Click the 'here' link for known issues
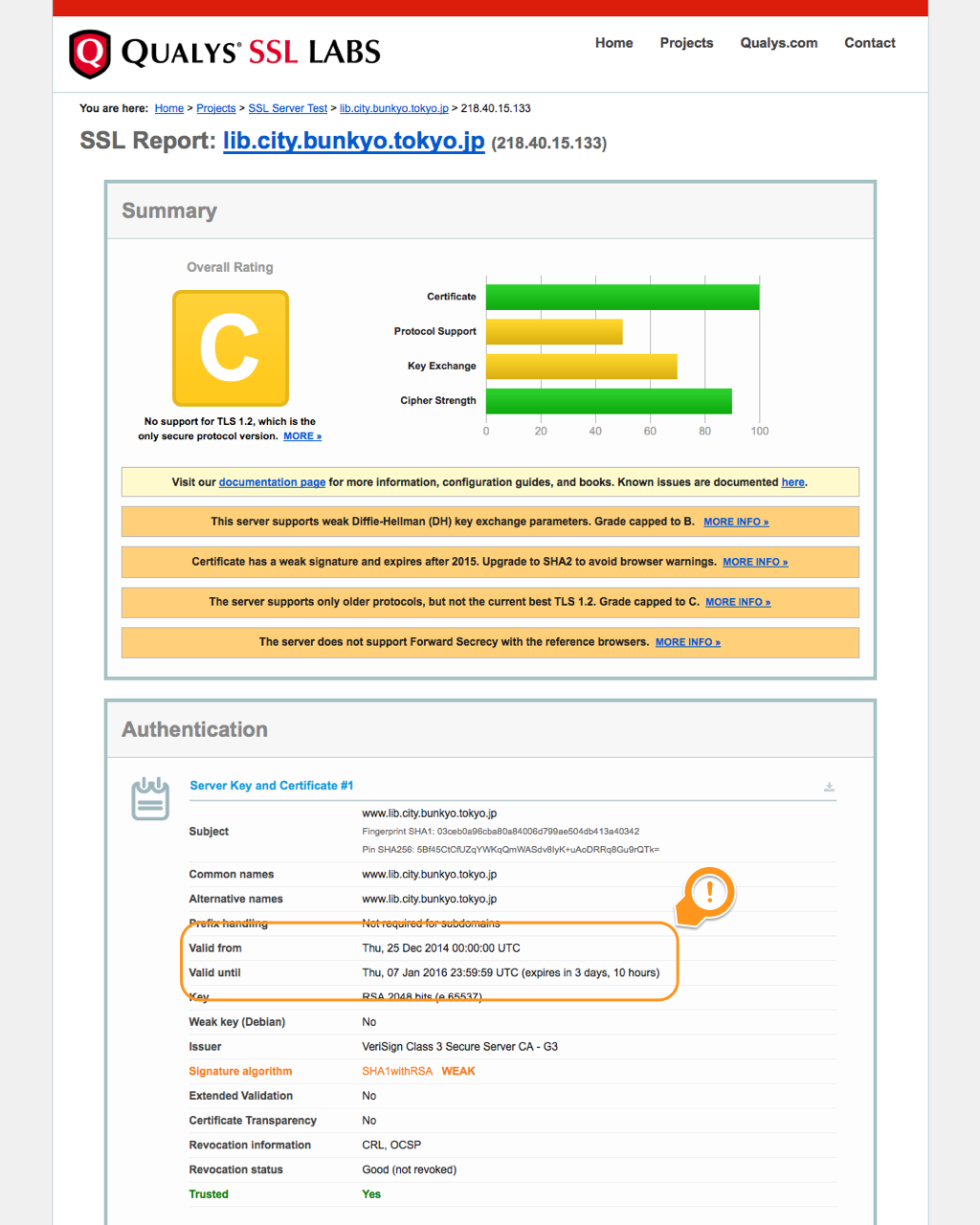 (x=793, y=482)
